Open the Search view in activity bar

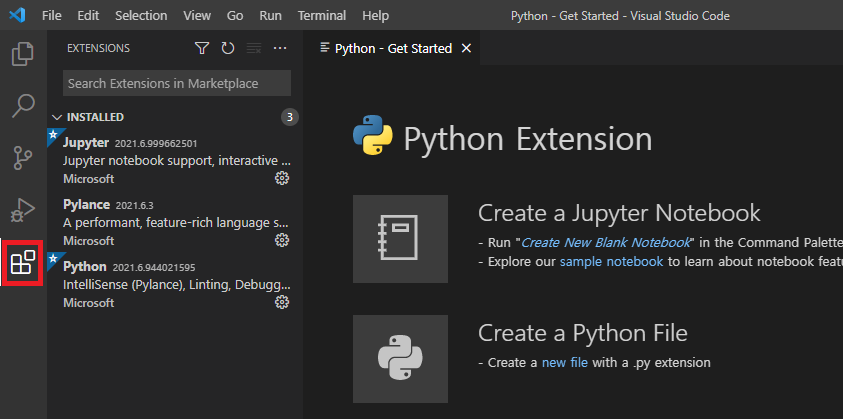pyautogui.click(x=23, y=106)
